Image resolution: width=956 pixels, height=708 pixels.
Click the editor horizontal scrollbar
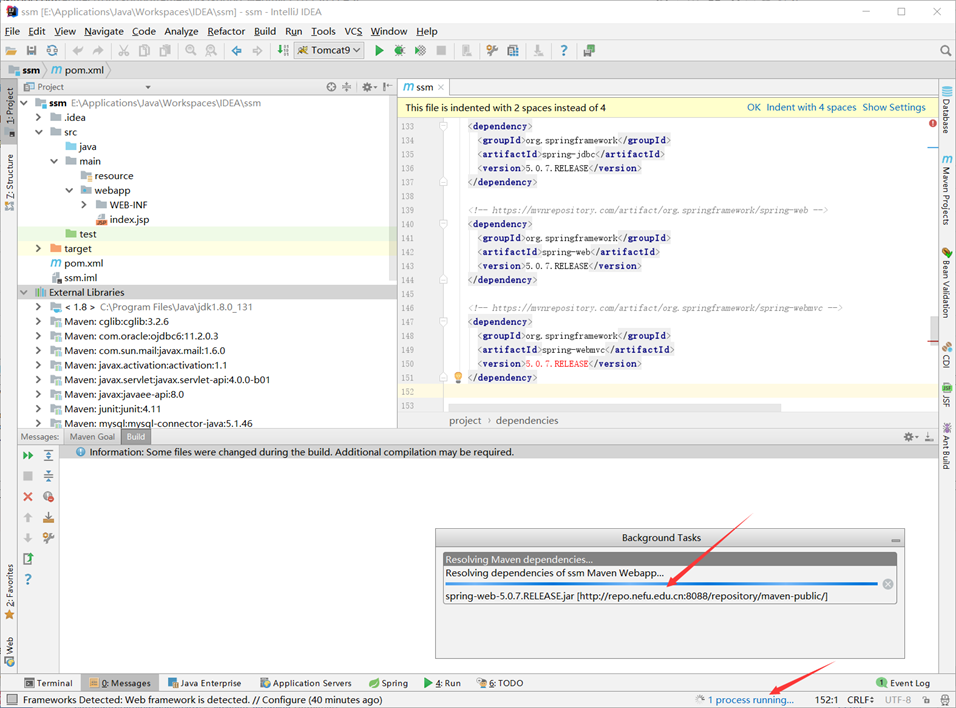tap(615, 407)
